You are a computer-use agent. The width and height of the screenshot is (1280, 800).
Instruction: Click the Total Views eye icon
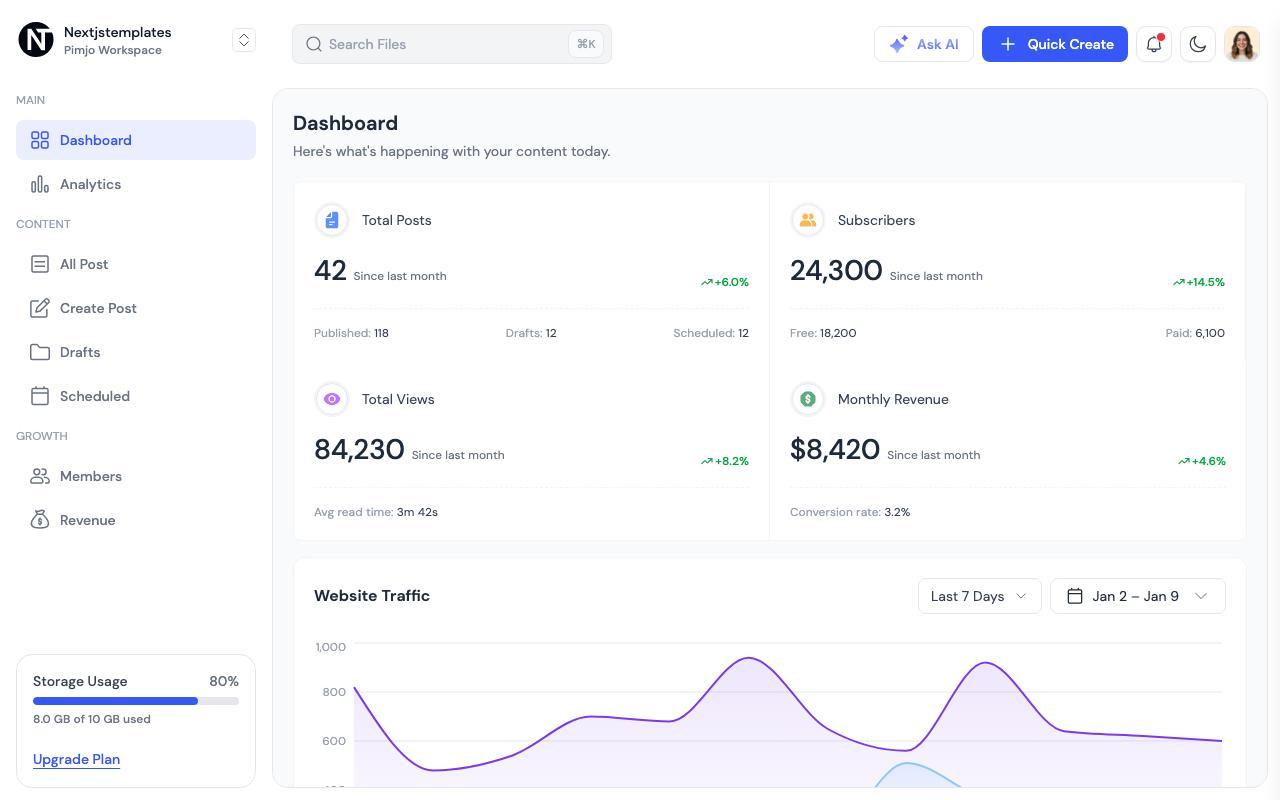pyautogui.click(x=332, y=399)
